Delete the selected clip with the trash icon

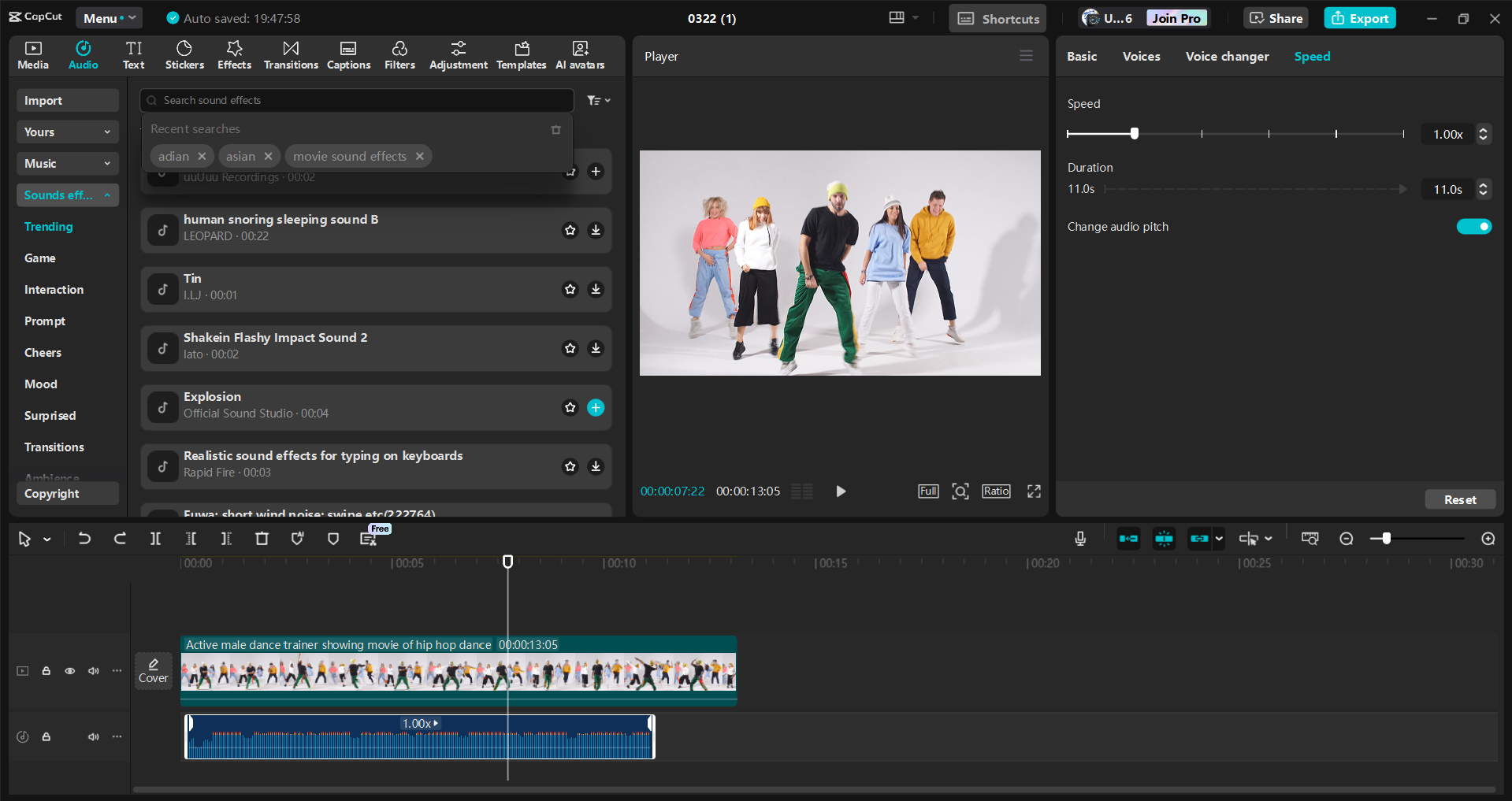pyautogui.click(x=262, y=539)
